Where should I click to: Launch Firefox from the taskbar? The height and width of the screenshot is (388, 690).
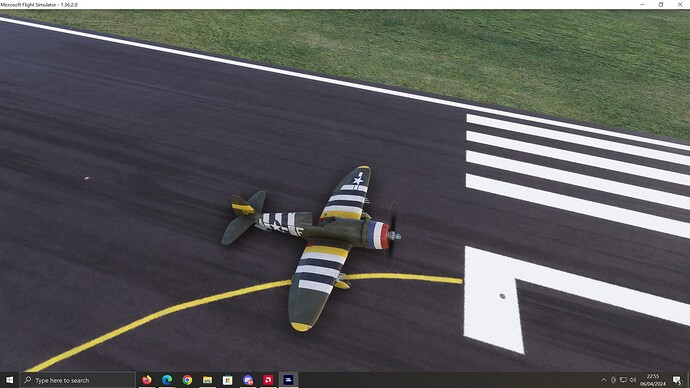pyautogui.click(x=147, y=380)
